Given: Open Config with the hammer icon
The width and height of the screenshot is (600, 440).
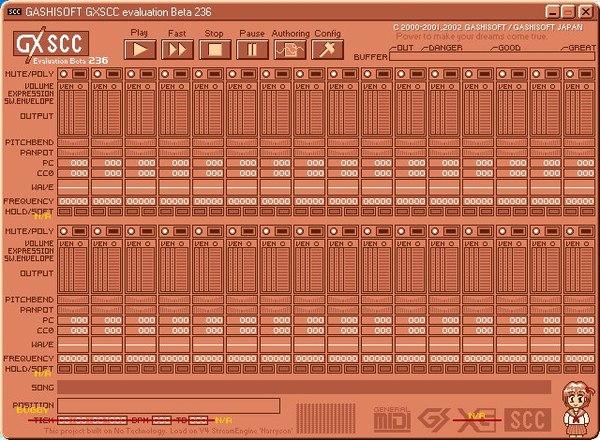Looking at the screenshot, I should tap(327, 49).
